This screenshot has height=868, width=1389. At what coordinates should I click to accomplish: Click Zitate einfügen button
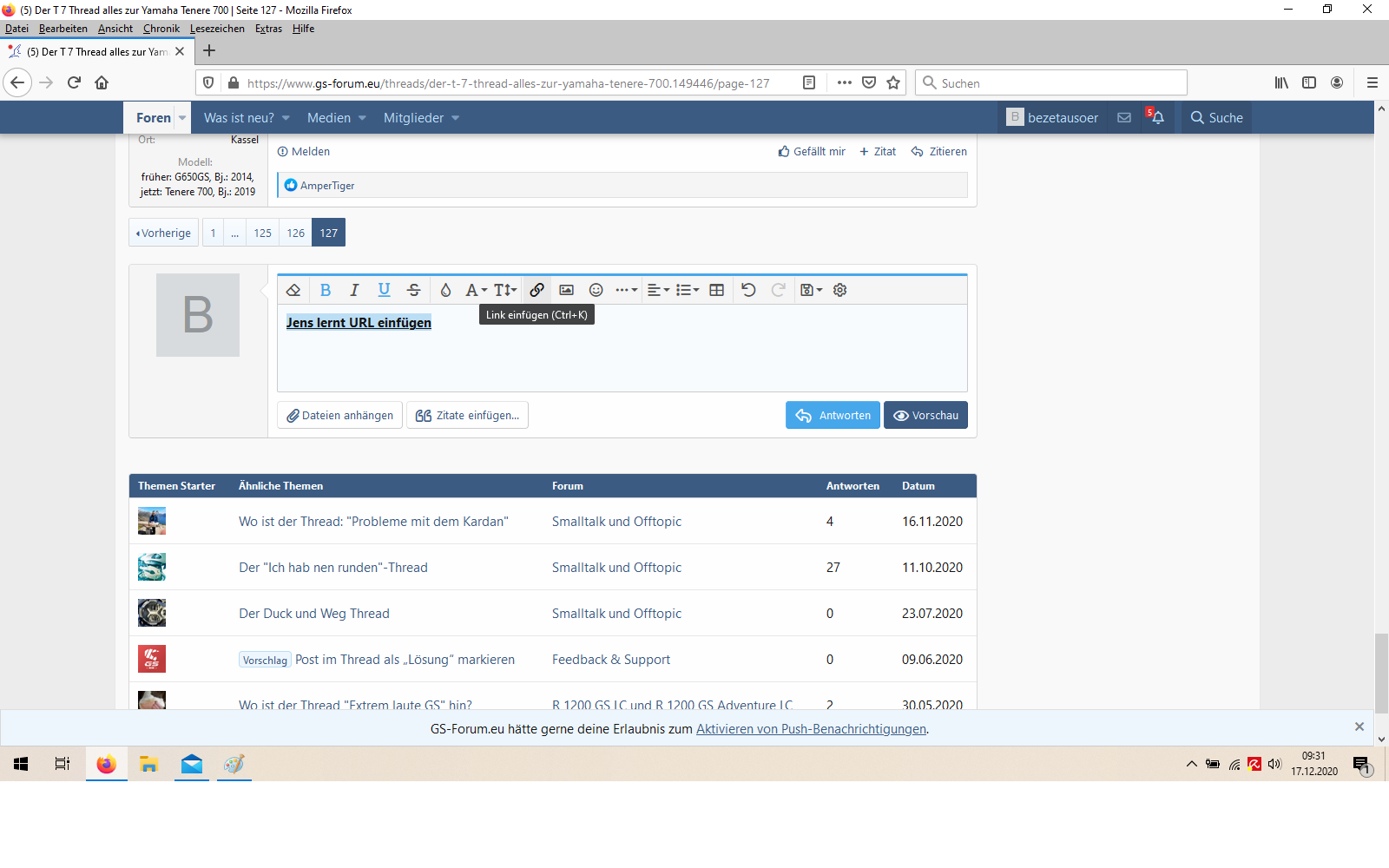pyautogui.click(x=467, y=415)
